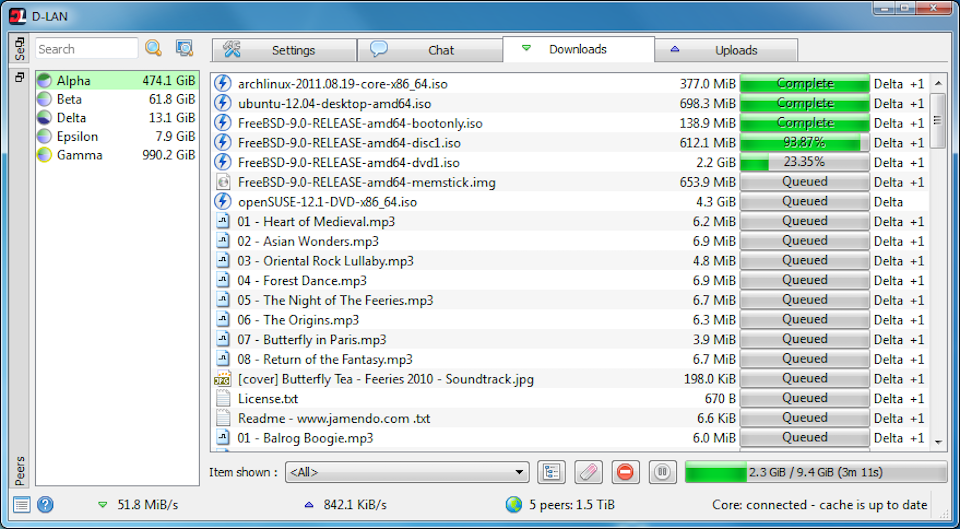Click the downloads list scrollbar thumb

938,120
